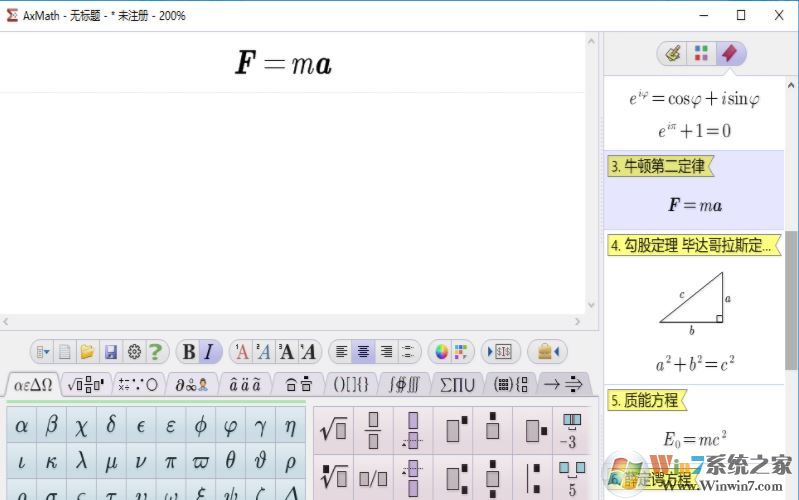Create a new blank document

pyautogui.click(x=65, y=352)
